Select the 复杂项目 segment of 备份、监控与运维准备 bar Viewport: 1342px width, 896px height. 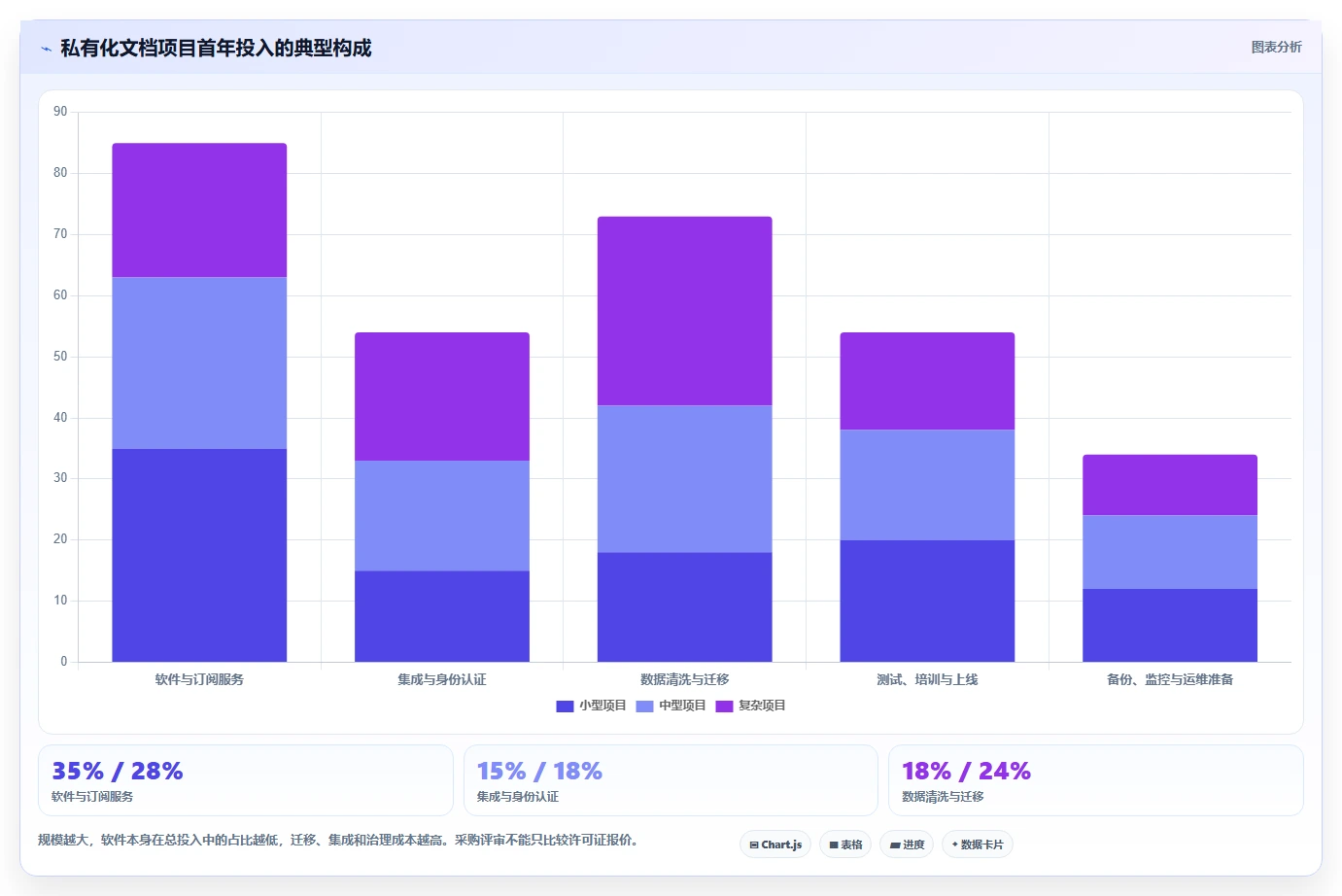point(1170,485)
